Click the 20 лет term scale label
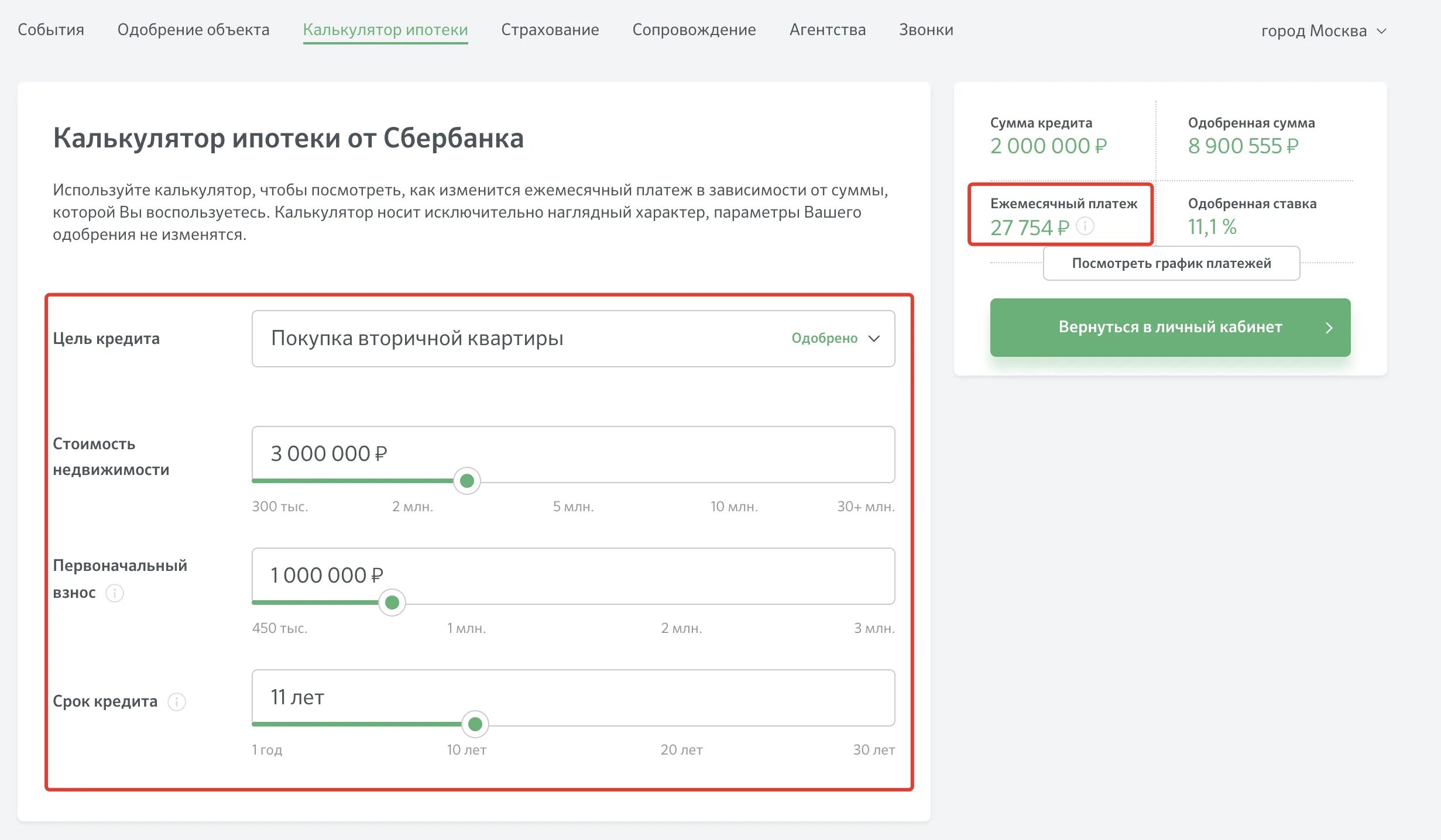This screenshot has width=1441, height=840. (681, 750)
